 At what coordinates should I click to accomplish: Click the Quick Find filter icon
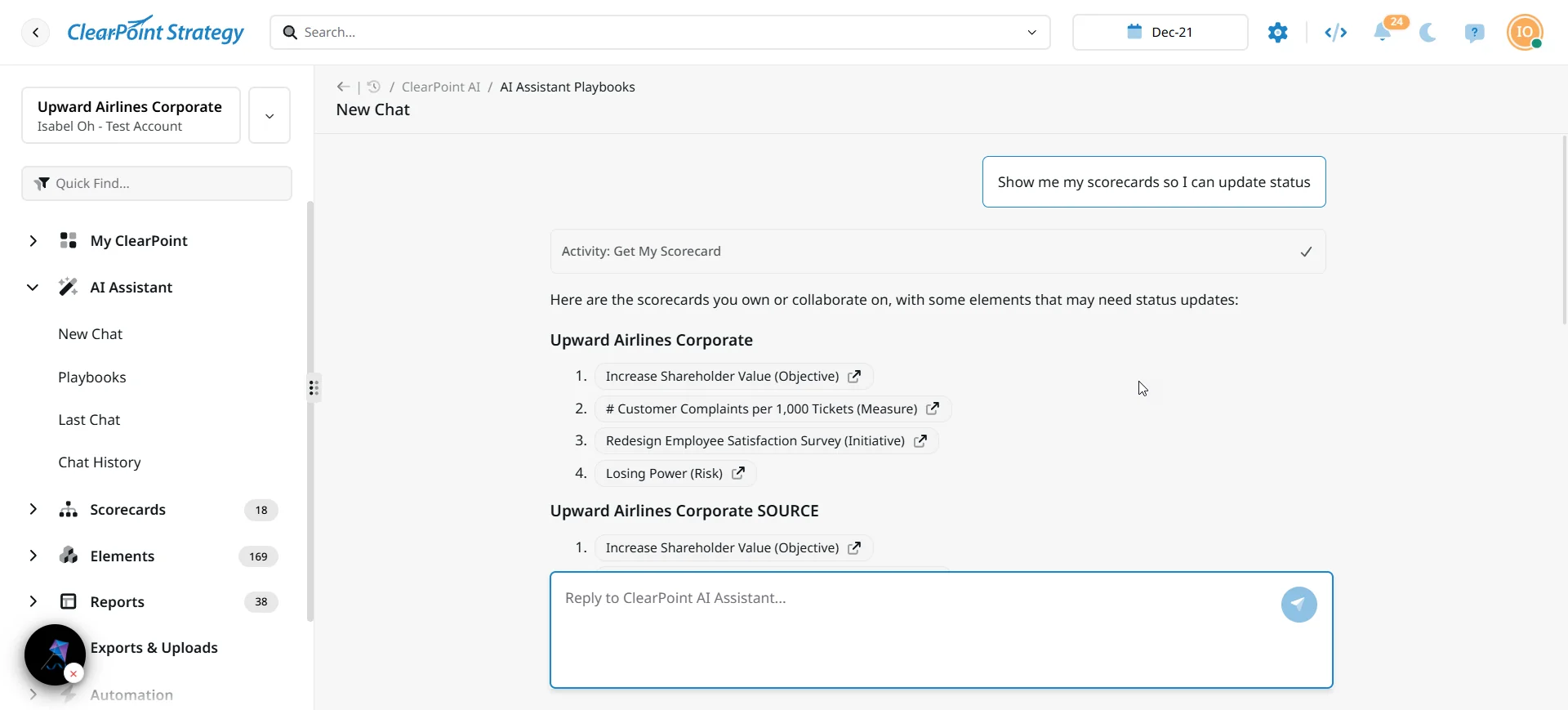pos(42,184)
